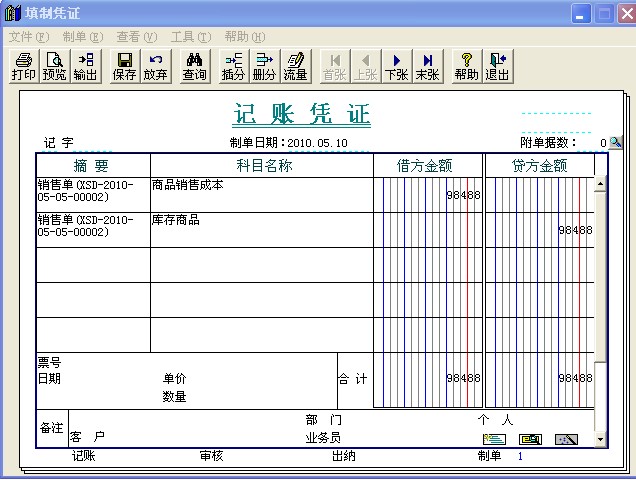Click the 部门 label
This screenshot has width=636, height=480.
point(323,420)
